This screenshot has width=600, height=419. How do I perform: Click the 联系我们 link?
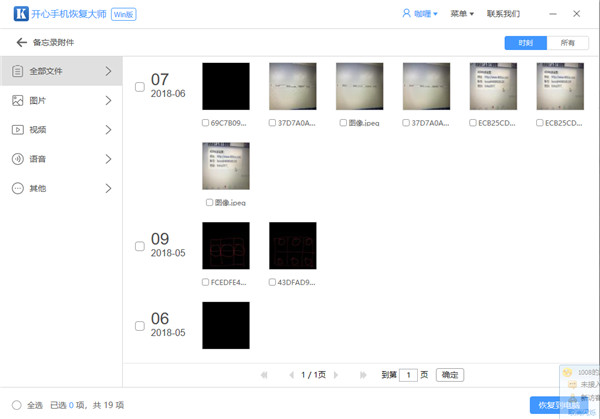503,14
